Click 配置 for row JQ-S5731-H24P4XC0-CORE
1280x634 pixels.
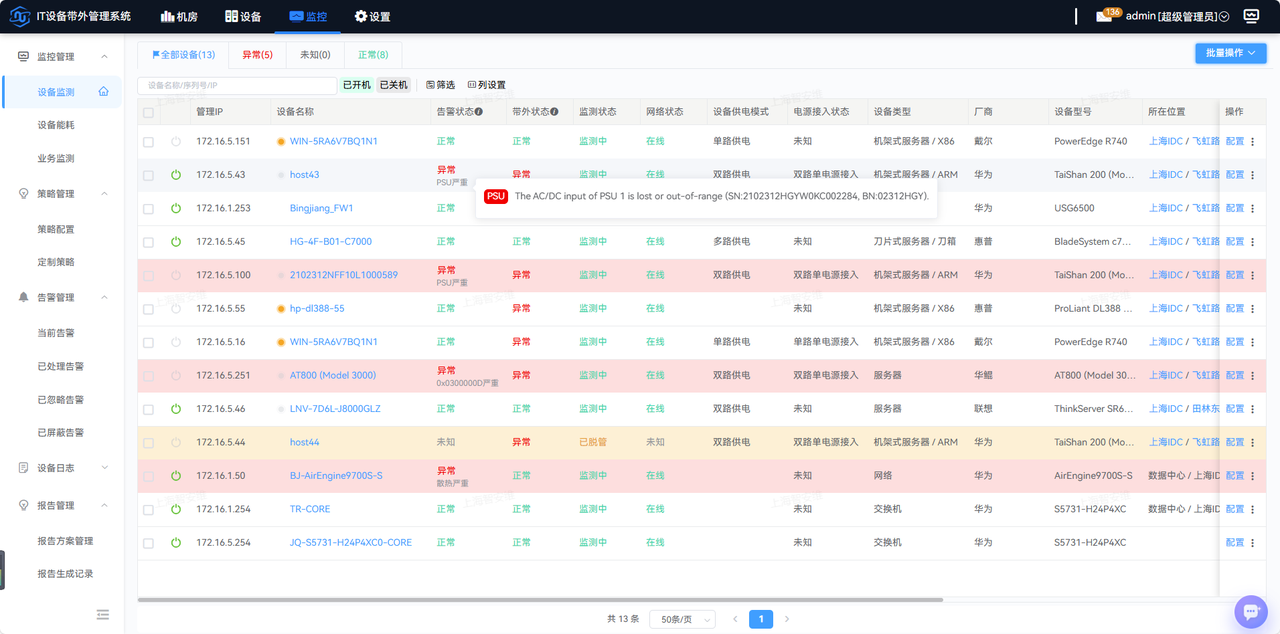pyautogui.click(x=1235, y=543)
